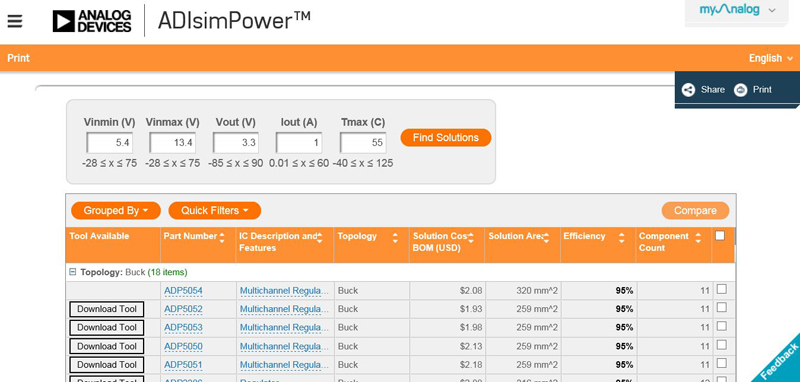This screenshot has width=800, height=382.
Task: Open the Quick Filters dropdown
Action: tap(214, 211)
